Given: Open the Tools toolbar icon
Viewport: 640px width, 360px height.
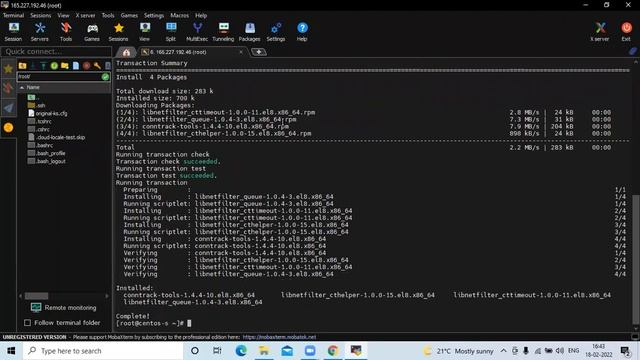Looking at the screenshot, I should click(x=66, y=32).
